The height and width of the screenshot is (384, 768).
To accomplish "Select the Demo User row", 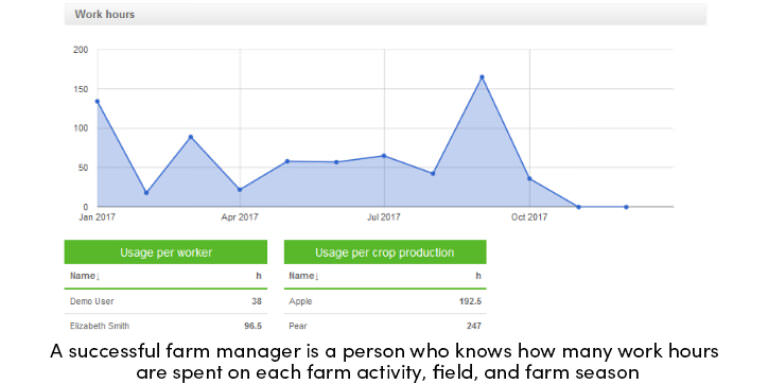I will click(166, 301).
